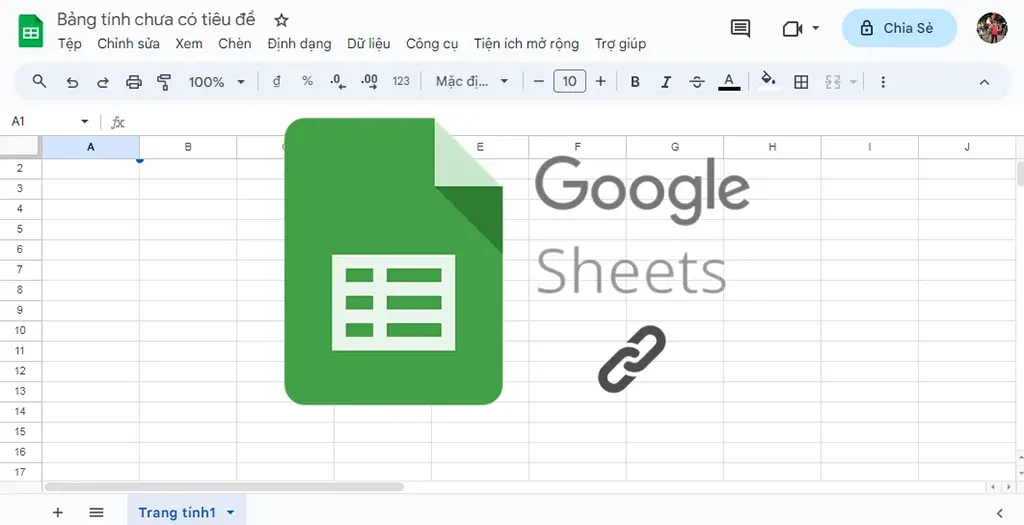Star this spreadsheet
Screen dimensions: 1024x525
281,20
